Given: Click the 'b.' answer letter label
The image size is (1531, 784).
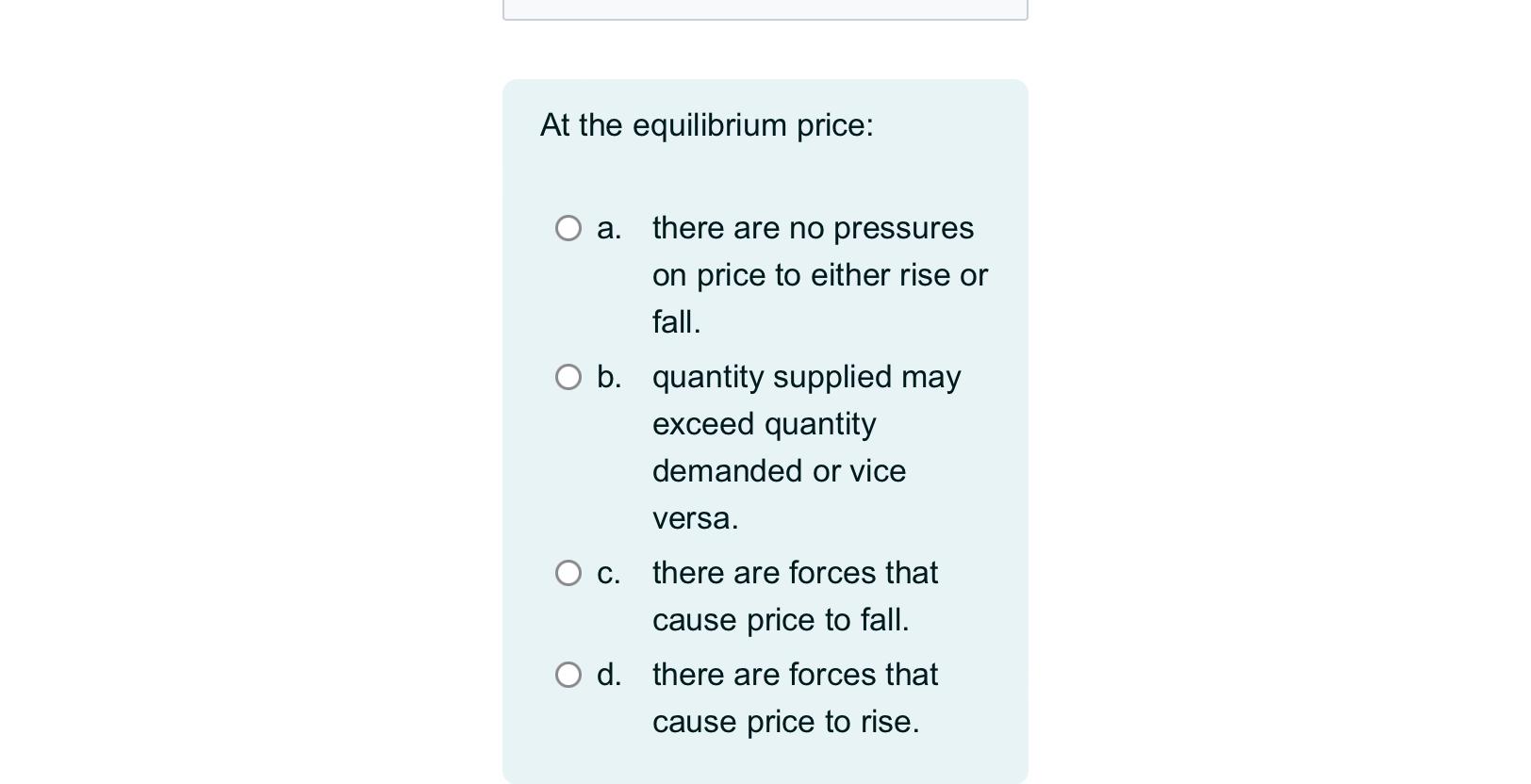Looking at the screenshot, I should (609, 377).
